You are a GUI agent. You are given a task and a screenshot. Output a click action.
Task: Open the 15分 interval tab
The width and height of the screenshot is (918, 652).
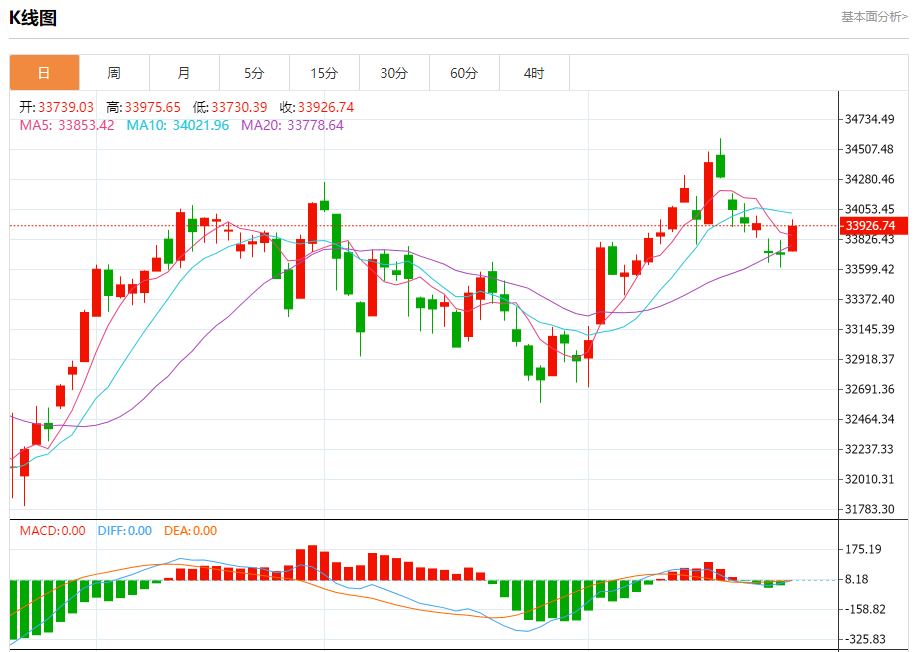click(x=324, y=73)
